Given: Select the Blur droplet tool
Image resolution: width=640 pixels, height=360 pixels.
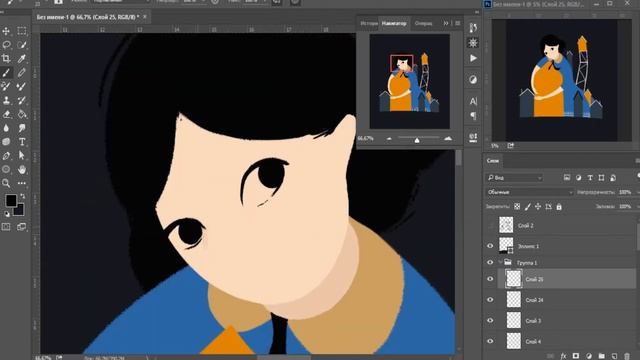Looking at the screenshot, I should point(6,128).
